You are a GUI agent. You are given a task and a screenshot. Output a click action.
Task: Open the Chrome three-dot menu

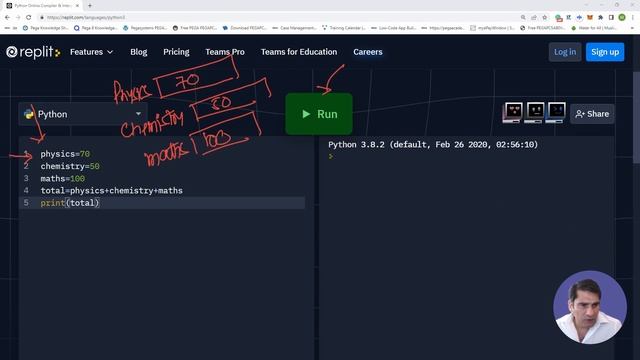pyautogui.click(x=633, y=18)
